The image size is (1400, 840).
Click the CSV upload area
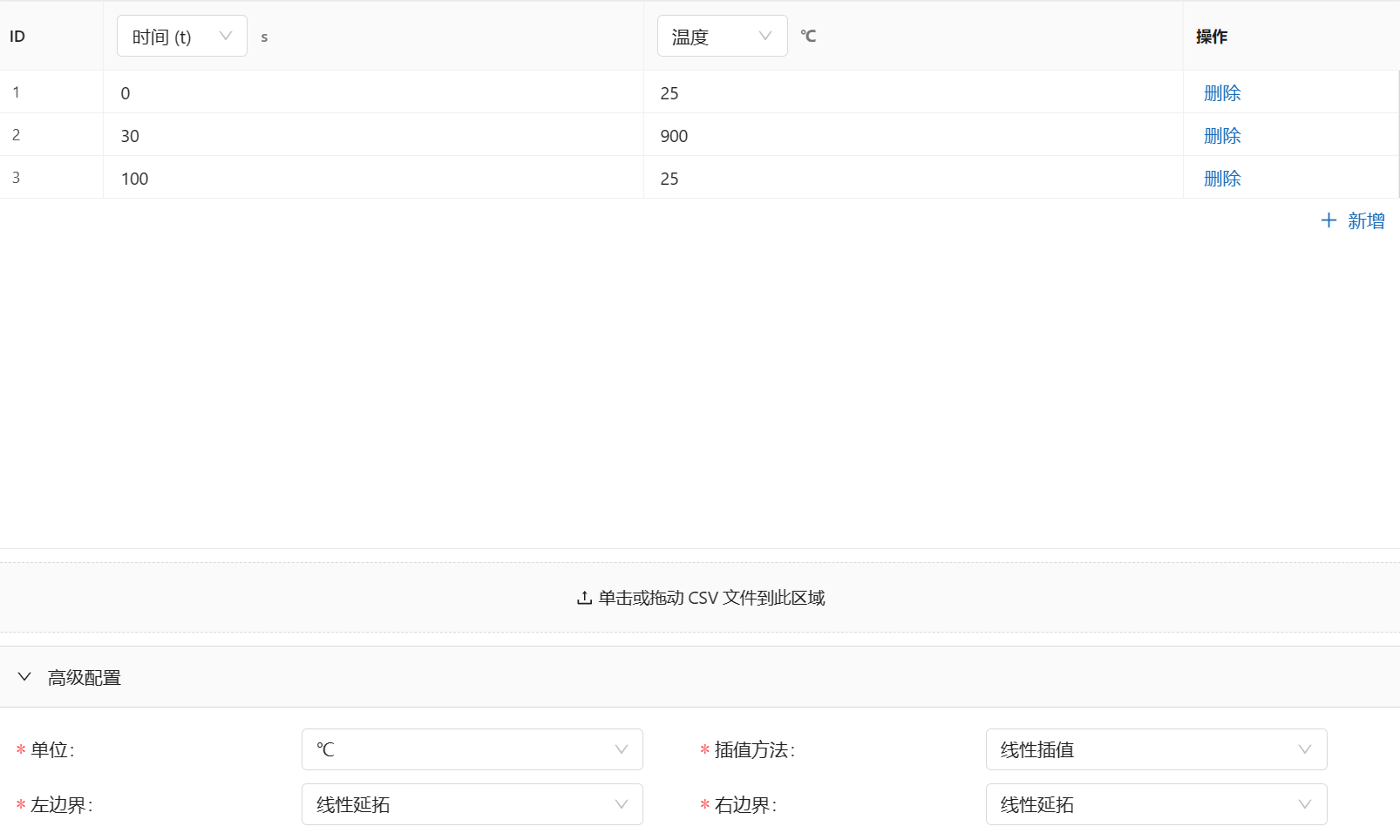[700, 598]
